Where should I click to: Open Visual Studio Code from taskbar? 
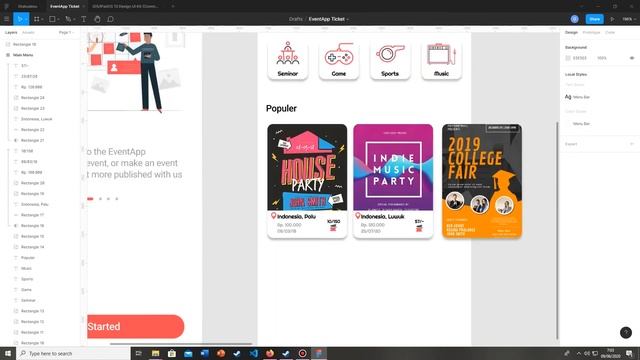point(253,353)
